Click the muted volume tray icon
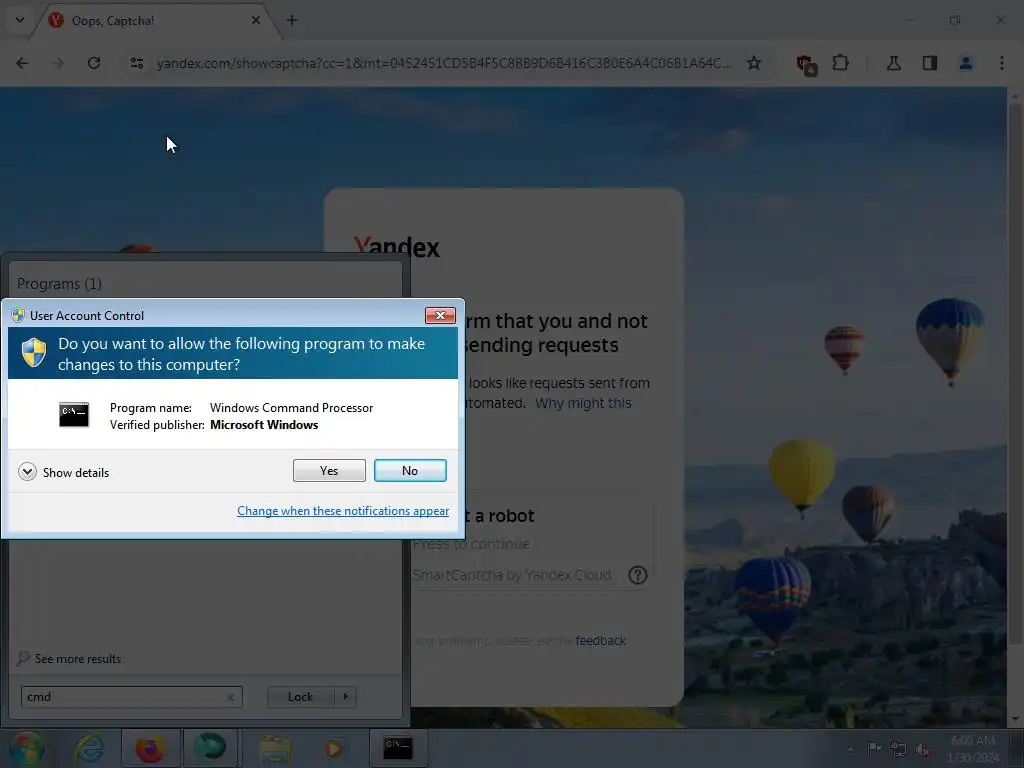The width and height of the screenshot is (1024, 768). tap(923, 750)
